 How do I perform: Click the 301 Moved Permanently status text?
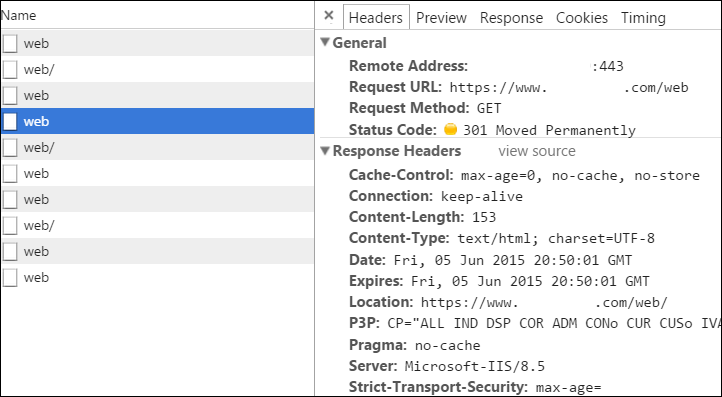[549, 130]
